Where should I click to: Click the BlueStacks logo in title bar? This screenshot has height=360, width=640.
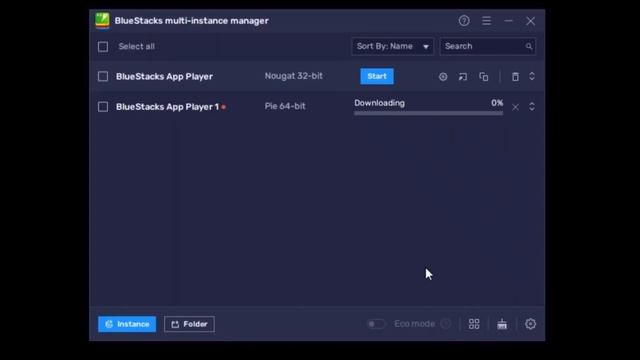click(x=102, y=21)
